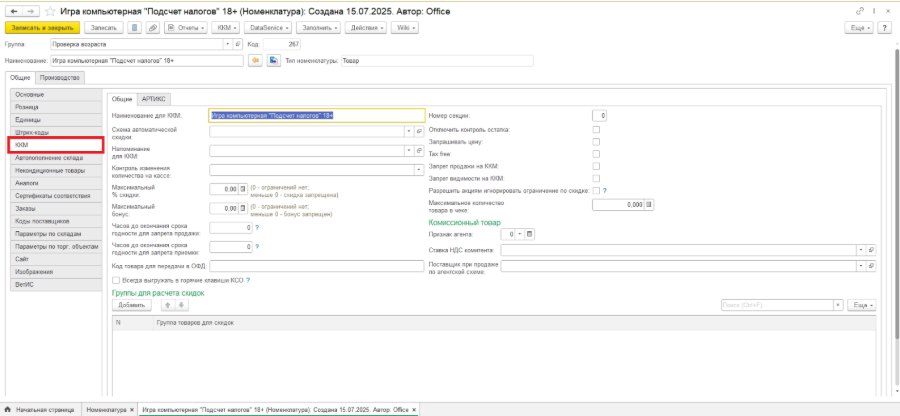Switch to the Производство tab

62,77
